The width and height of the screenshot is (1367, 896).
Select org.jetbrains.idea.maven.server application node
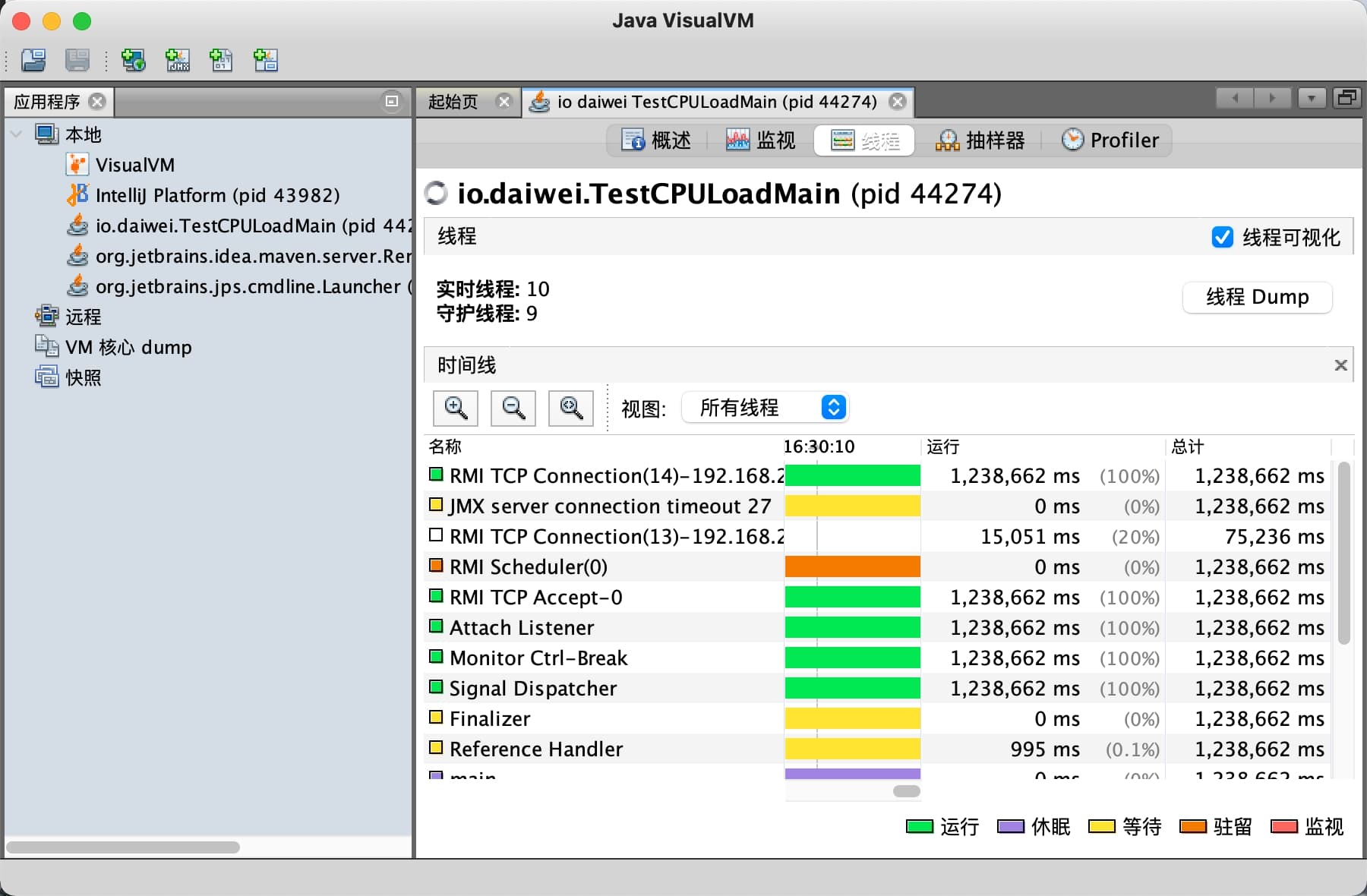point(254,256)
